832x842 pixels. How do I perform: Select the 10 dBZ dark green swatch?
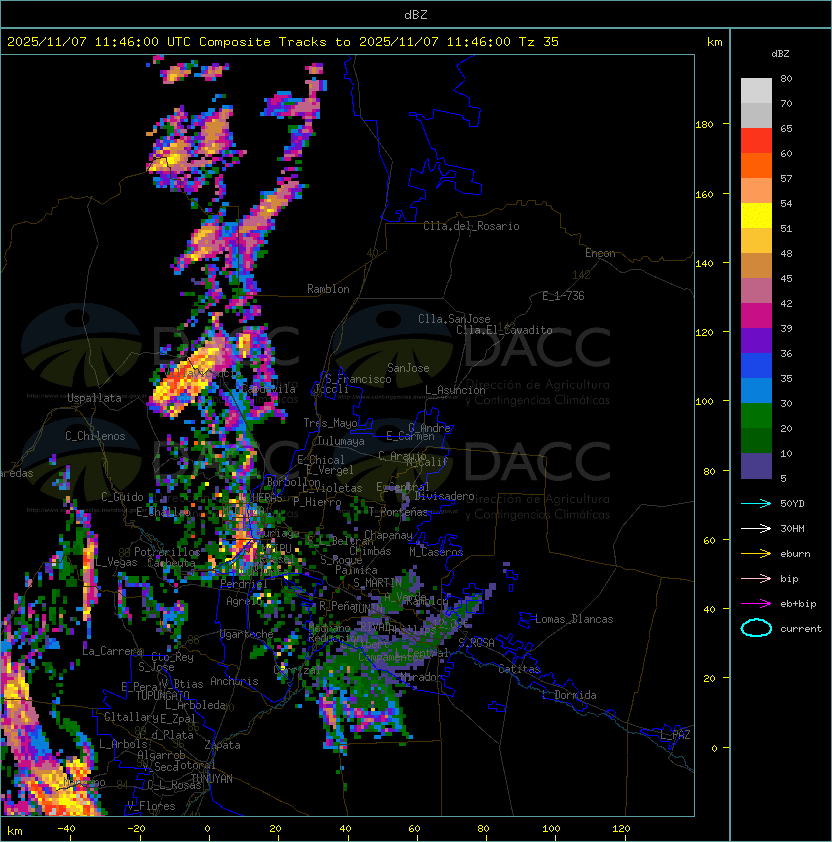[756, 441]
